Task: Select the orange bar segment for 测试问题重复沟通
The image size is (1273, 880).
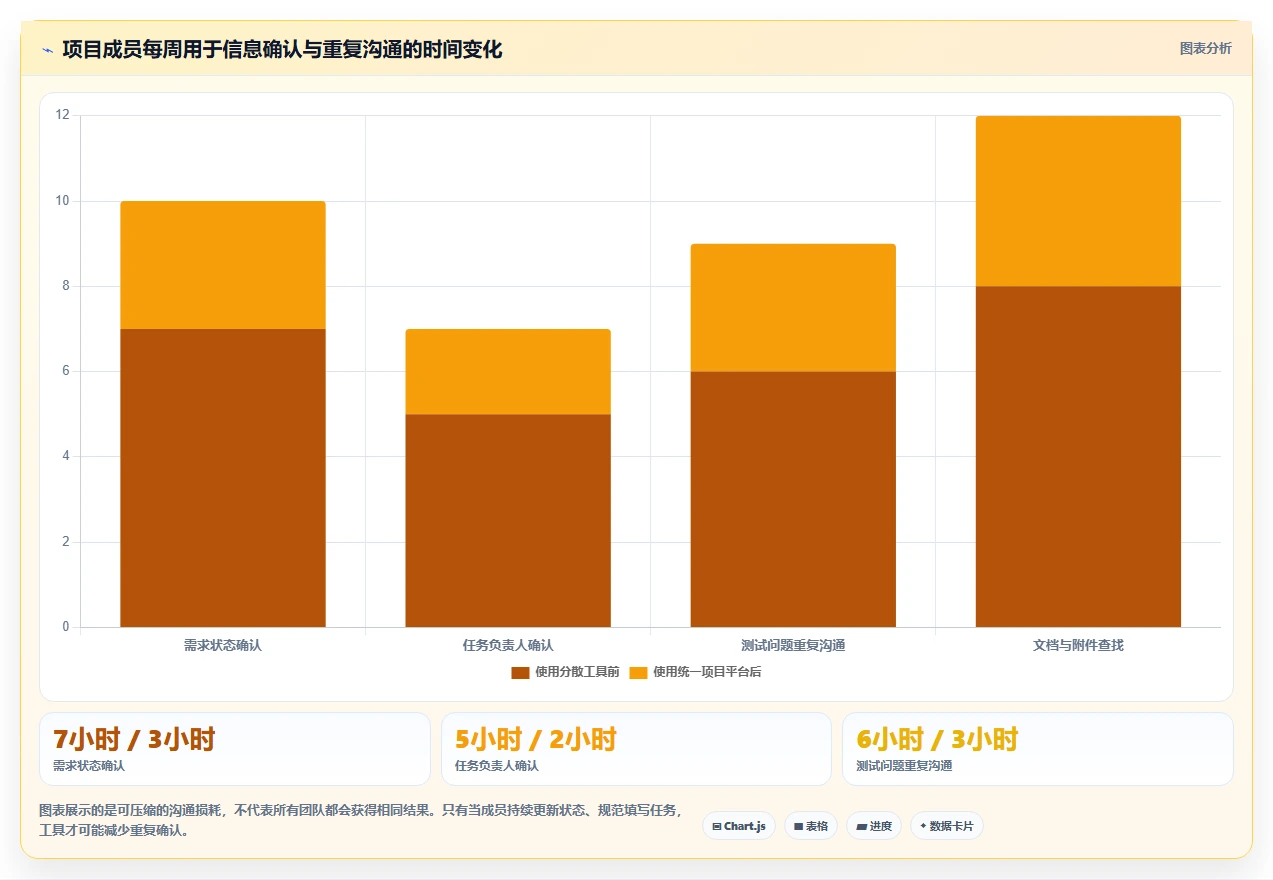Action: 793,308
